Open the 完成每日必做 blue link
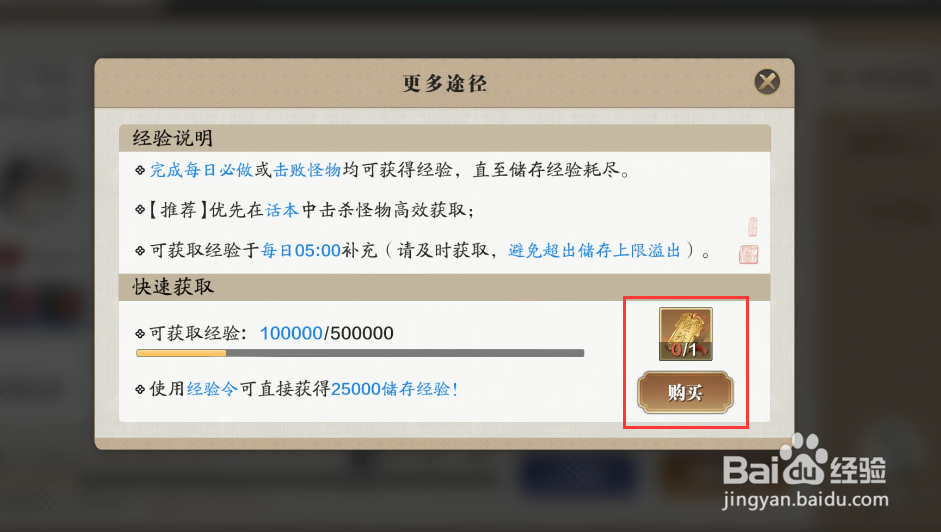 point(201,170)
